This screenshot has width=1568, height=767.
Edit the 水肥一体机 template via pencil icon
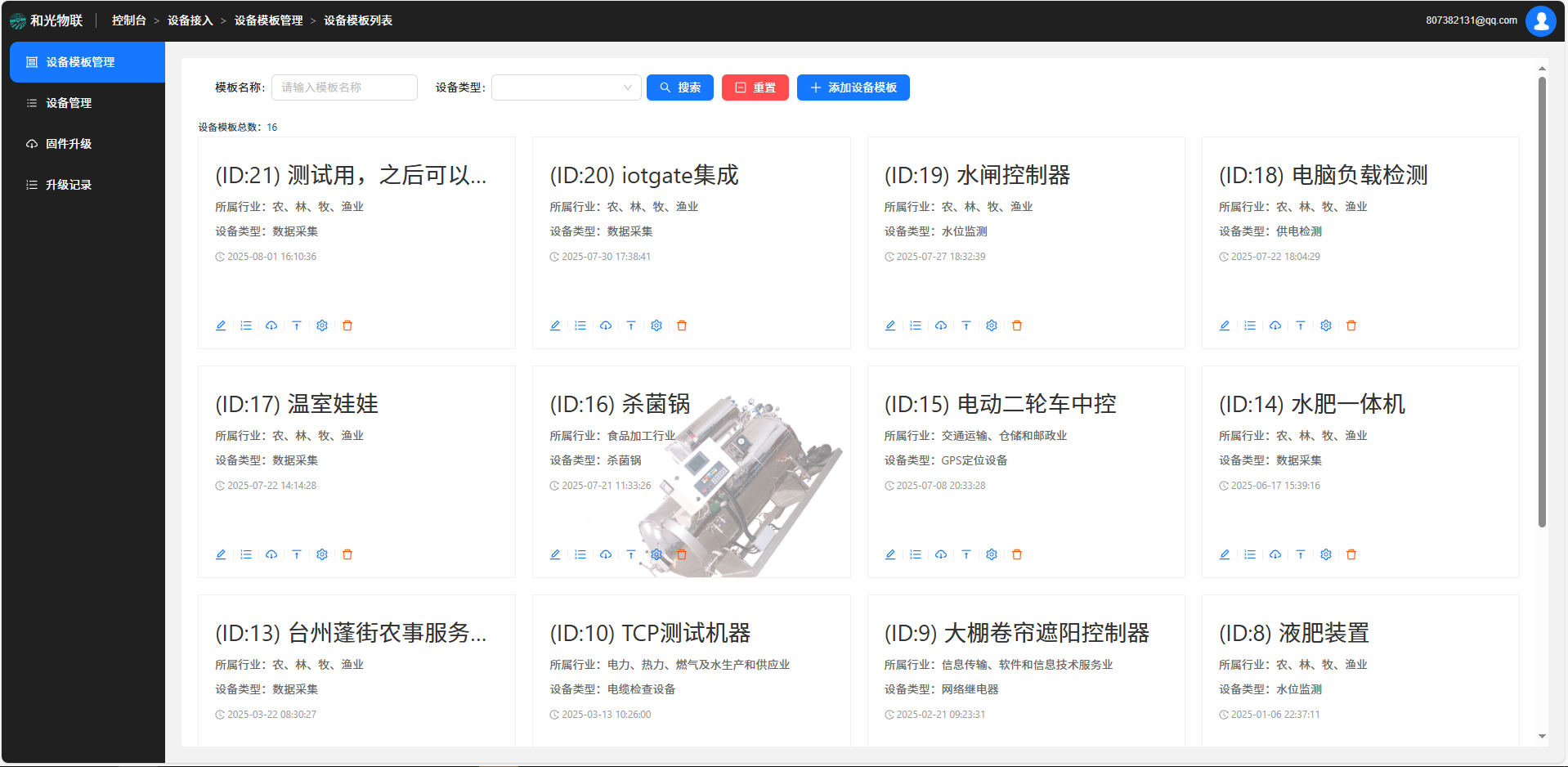point(1225,554)
